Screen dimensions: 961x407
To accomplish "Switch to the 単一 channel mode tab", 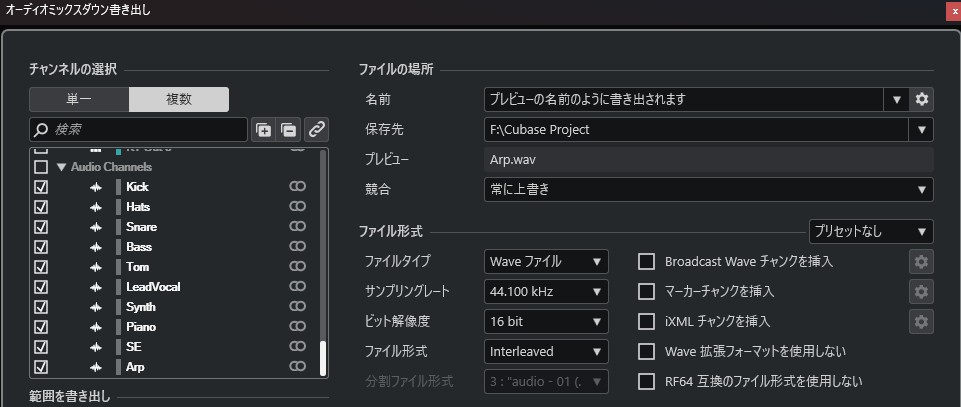I will click(79, 99).
